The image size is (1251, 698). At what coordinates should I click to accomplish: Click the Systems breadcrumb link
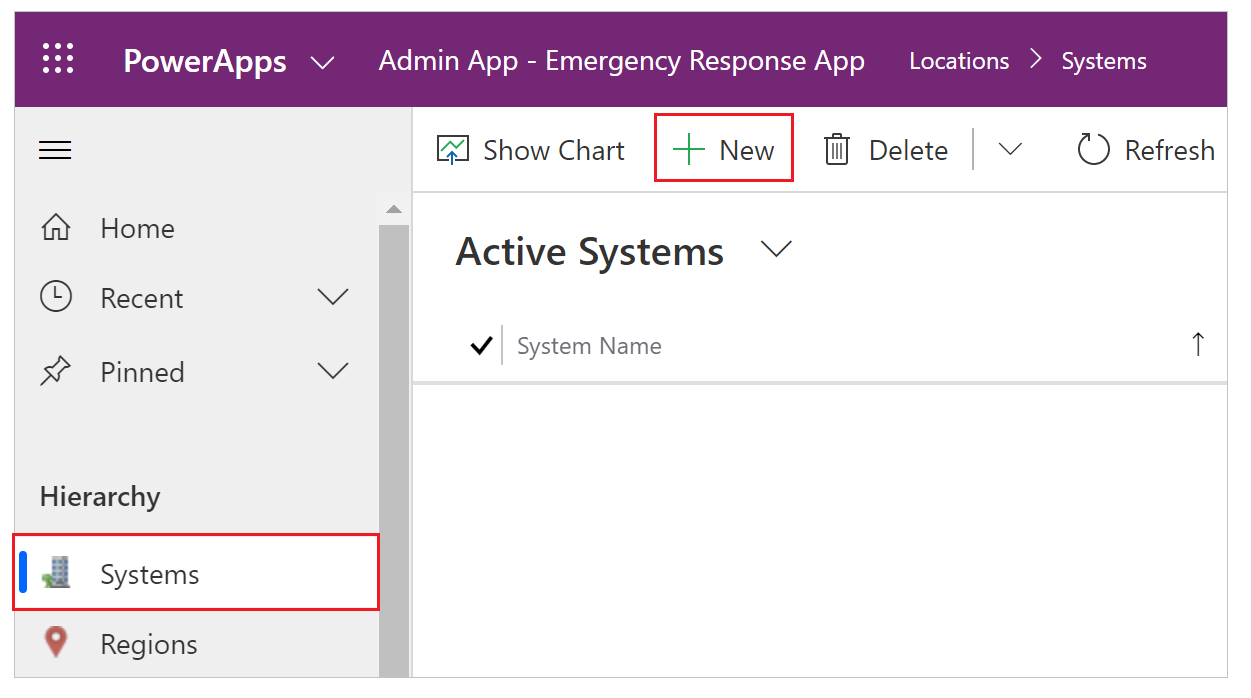pyautogui.click(x=1104, y=61)
